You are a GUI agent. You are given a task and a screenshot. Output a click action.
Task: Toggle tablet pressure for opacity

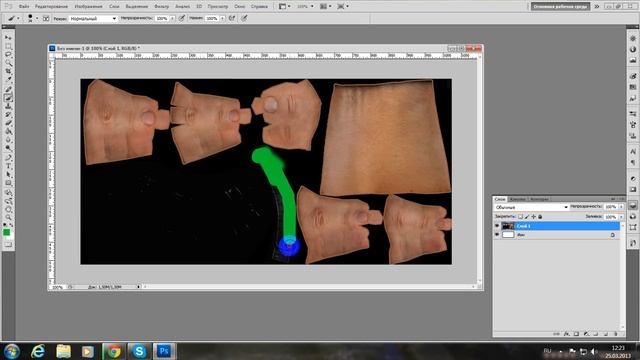coord(182,18)
